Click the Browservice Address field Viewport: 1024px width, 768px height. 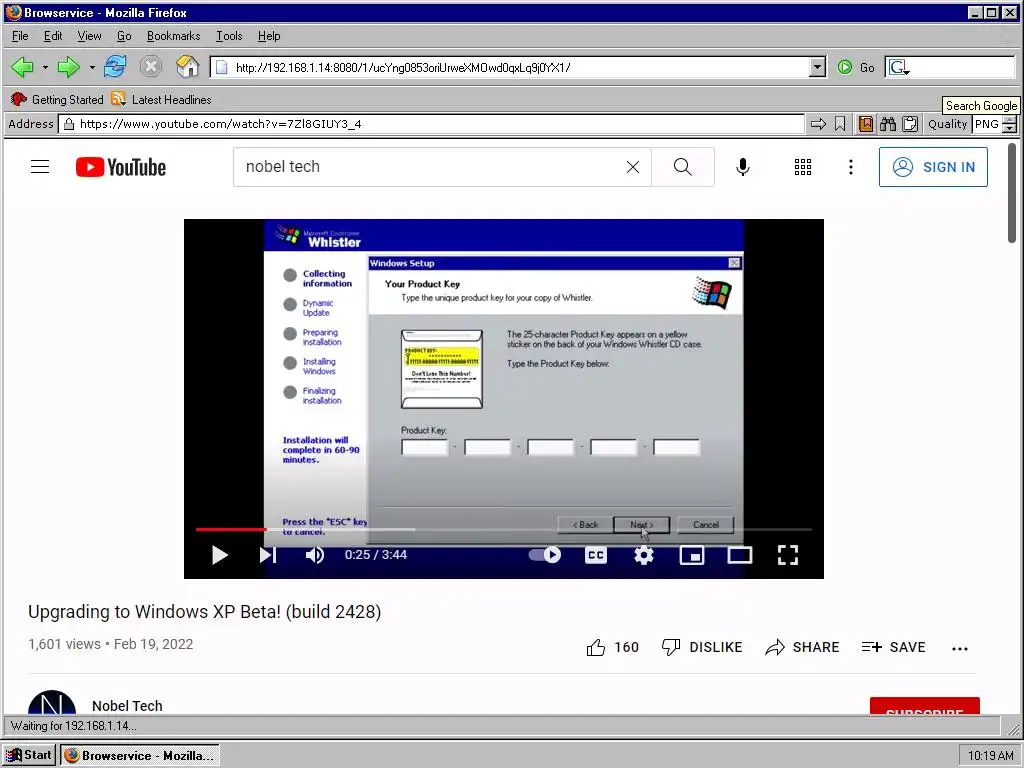432,124
